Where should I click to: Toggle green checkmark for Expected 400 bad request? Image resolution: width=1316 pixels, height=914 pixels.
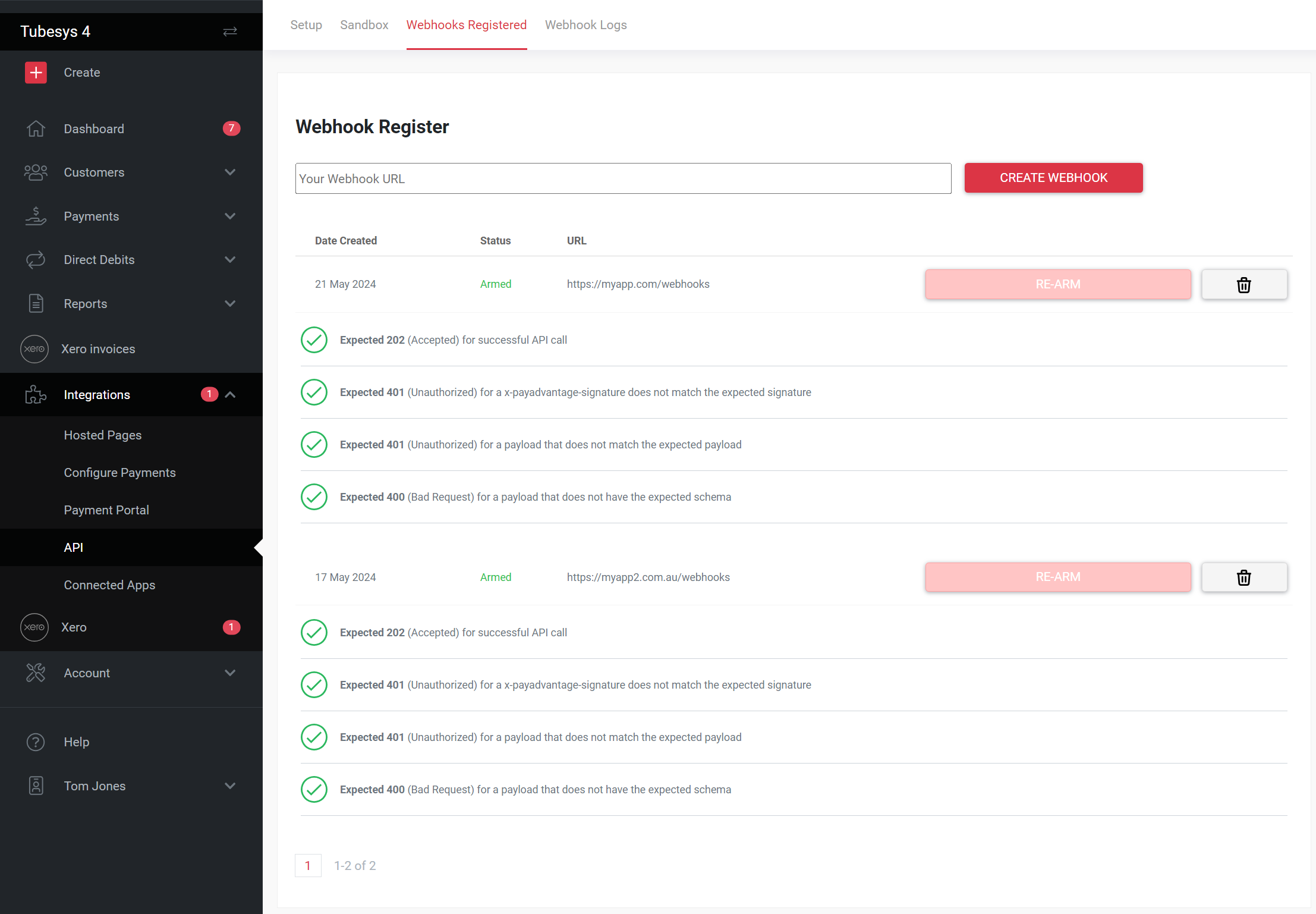pos(314,497)
